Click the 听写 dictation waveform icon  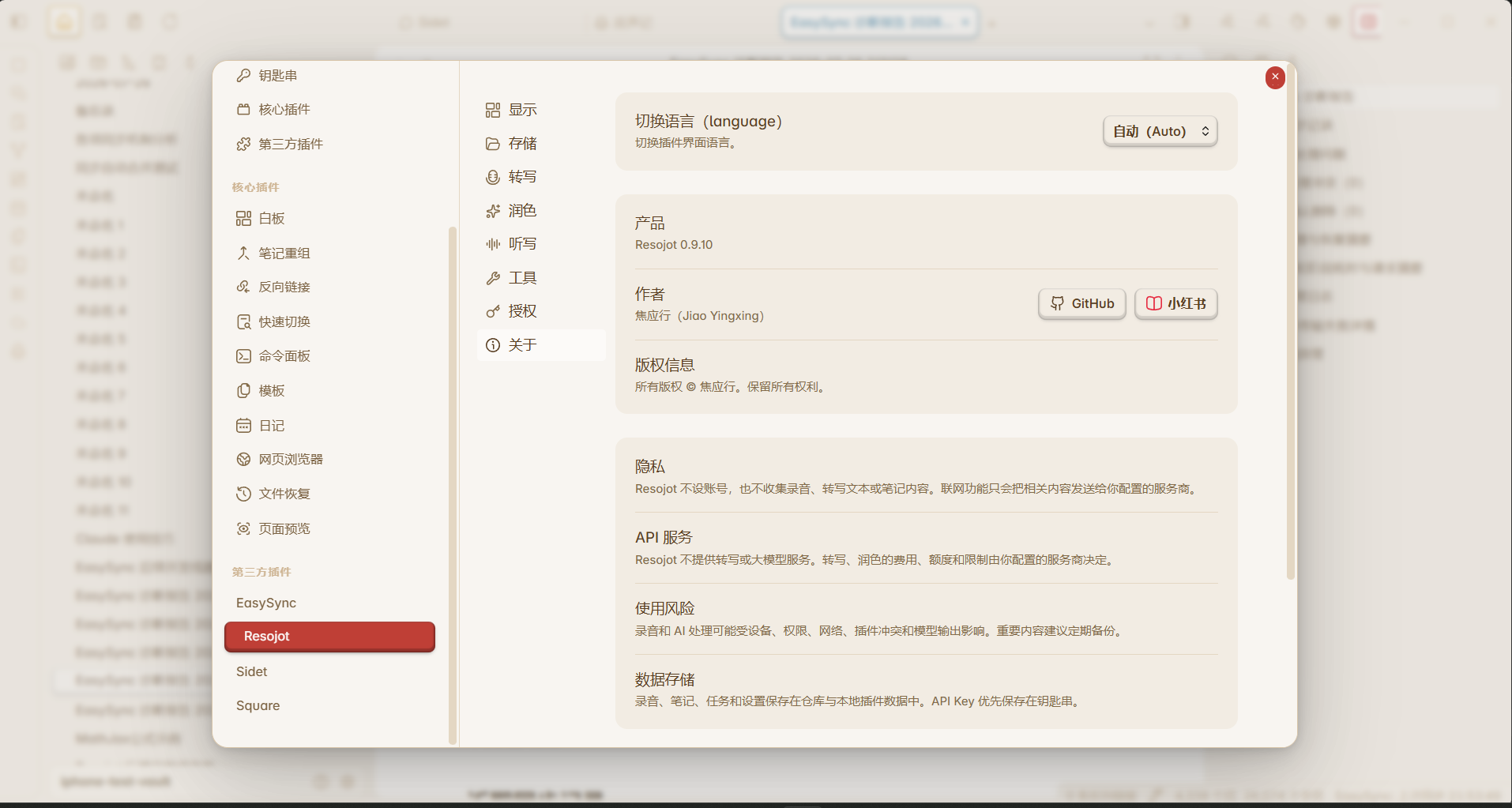point(493,244)
